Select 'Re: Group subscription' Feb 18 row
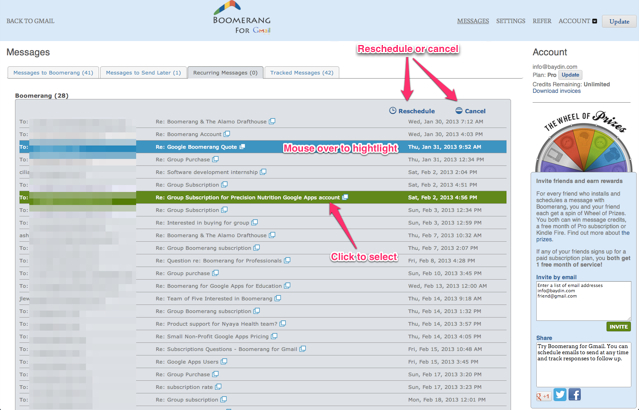Viewport: 639px width, 410px height. (x=263, y=399)
